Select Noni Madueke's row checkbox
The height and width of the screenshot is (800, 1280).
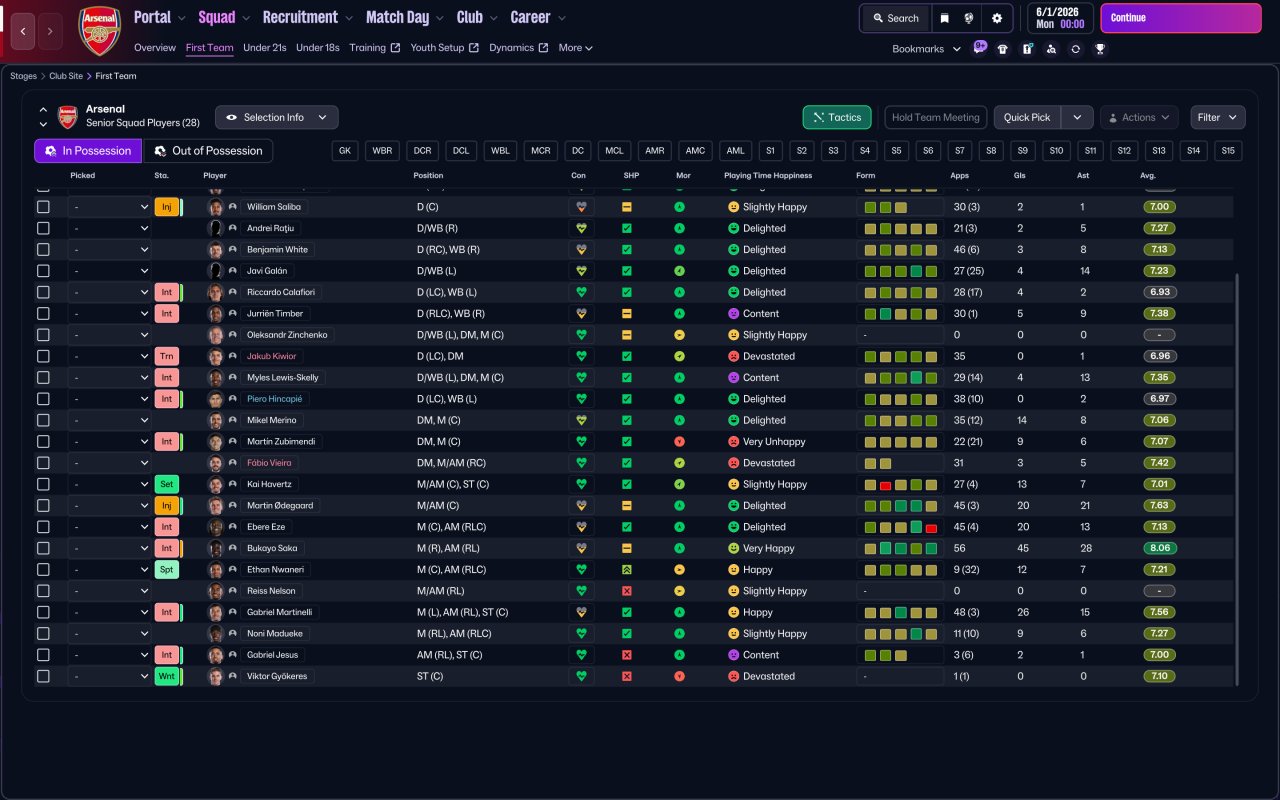43,634
